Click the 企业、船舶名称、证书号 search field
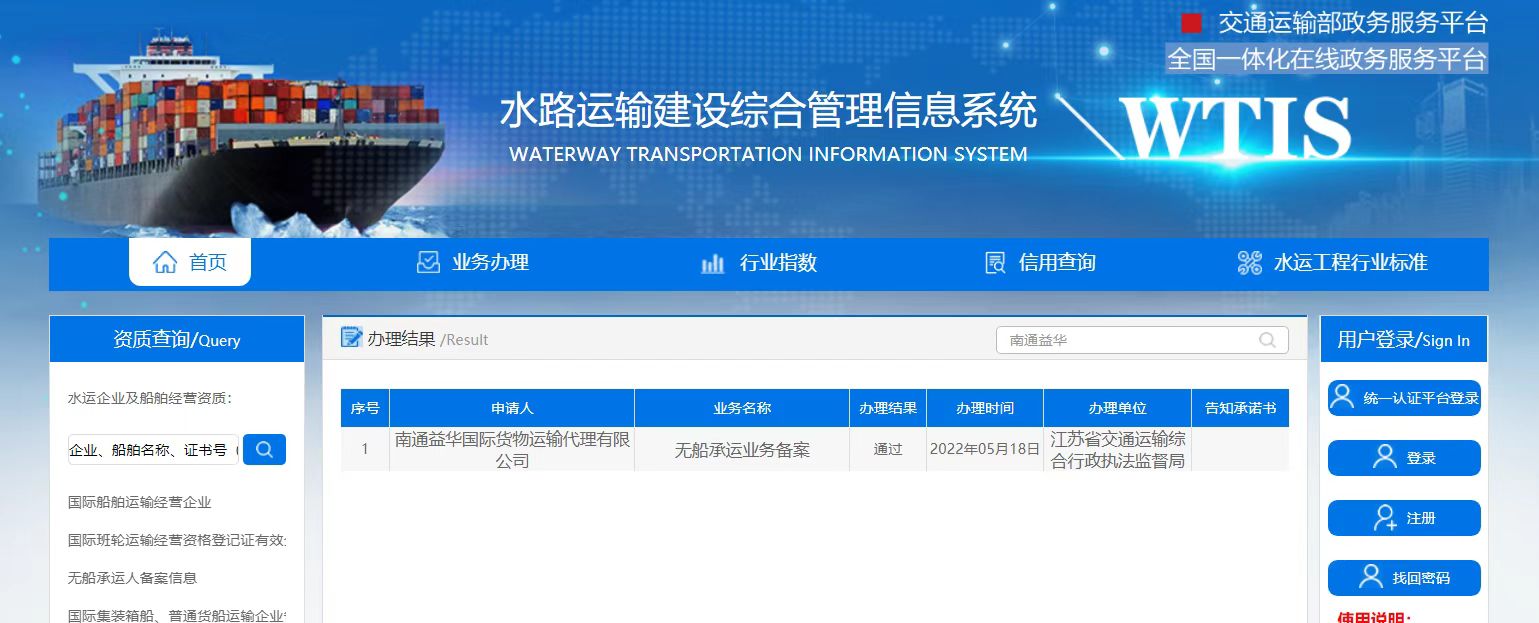 click(x=152, y=449)
